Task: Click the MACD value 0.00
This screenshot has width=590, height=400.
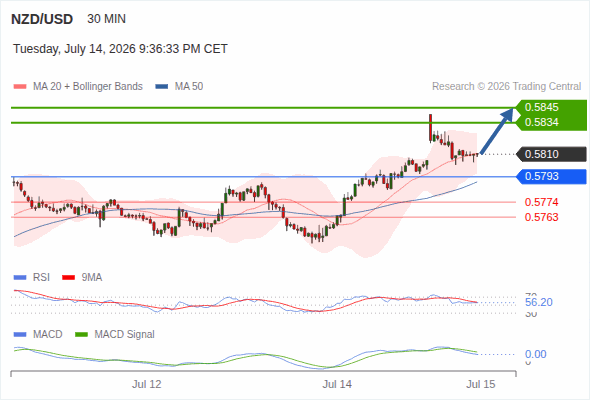Action: click(536, 354)
